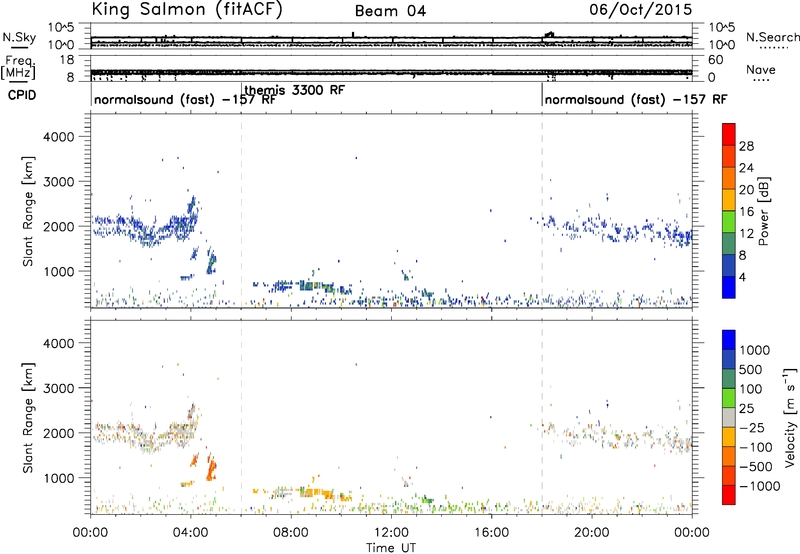Pick the green Power segment between 12 and 16

(x=729, y=221)
